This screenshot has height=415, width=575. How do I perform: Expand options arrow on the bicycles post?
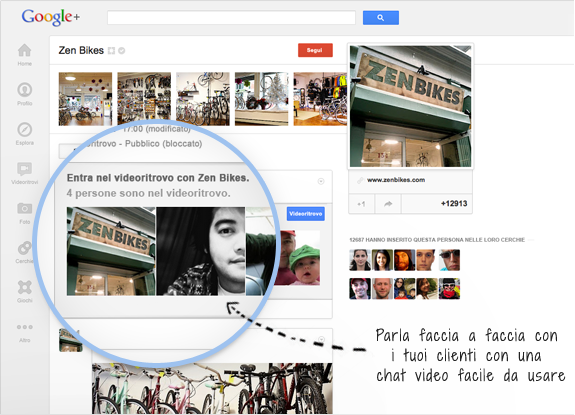321,339
